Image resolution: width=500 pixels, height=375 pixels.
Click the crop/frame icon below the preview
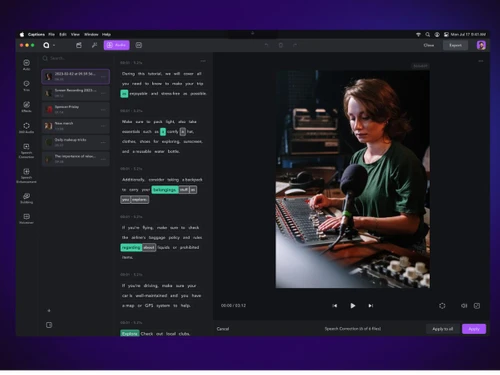[442, 306]
